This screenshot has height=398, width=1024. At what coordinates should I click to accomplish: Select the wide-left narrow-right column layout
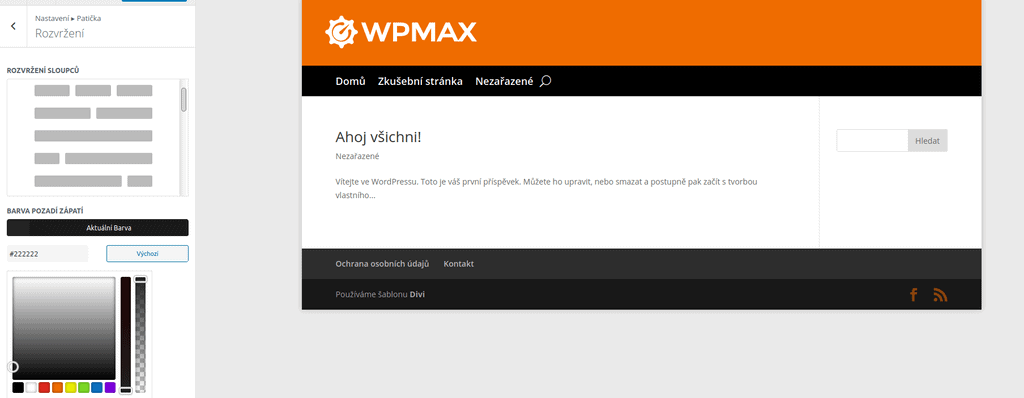tap(93, 181)
